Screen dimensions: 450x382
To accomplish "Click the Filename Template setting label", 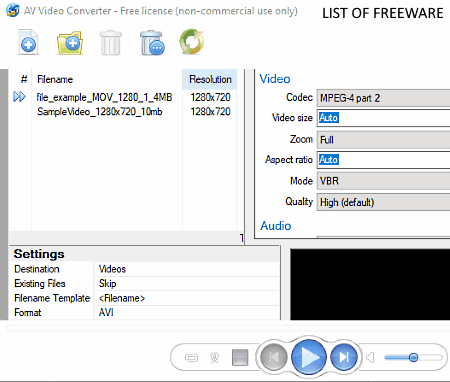I will coord(52,298).
